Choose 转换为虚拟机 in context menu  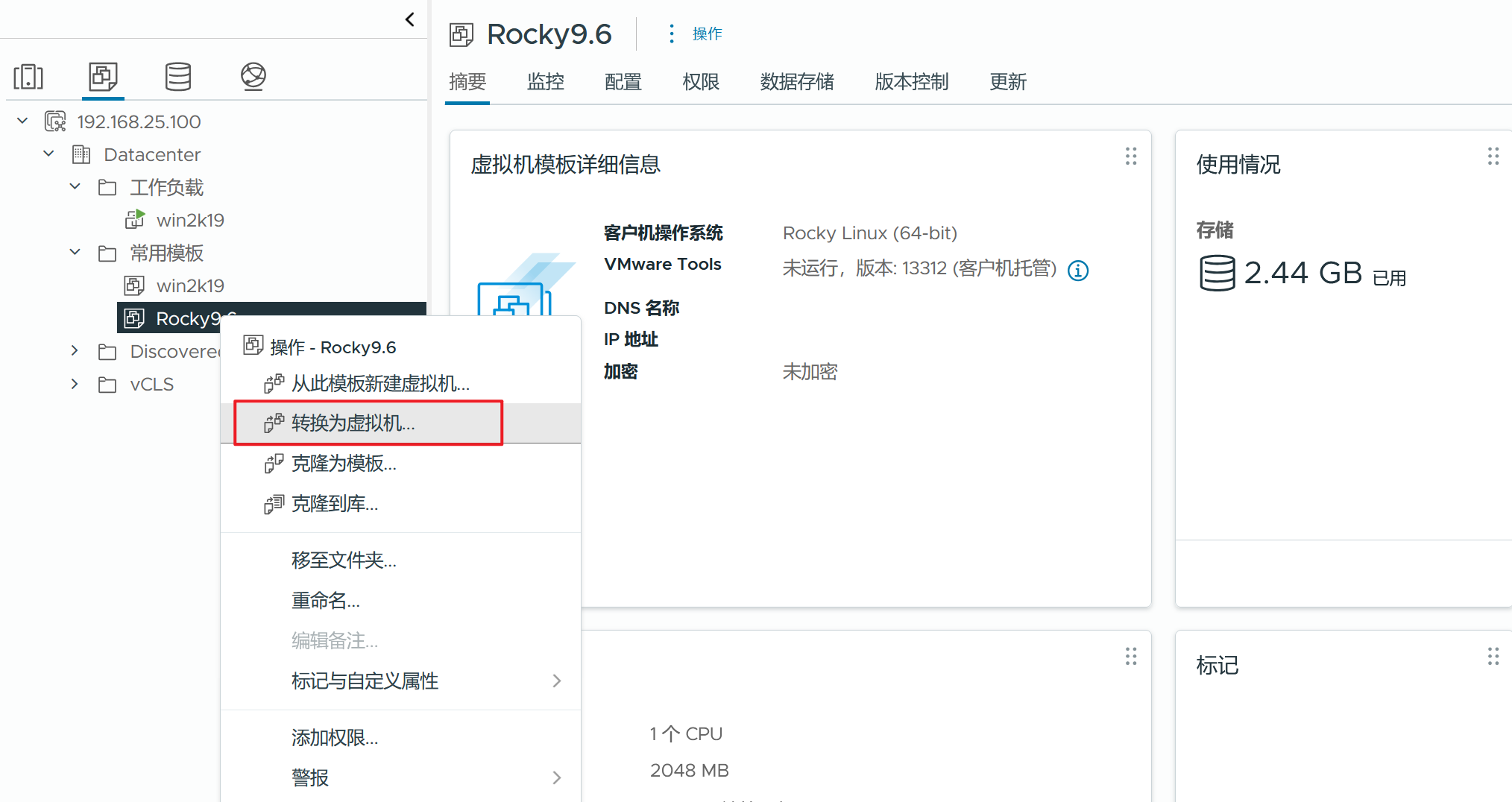[x=401, y=423]
